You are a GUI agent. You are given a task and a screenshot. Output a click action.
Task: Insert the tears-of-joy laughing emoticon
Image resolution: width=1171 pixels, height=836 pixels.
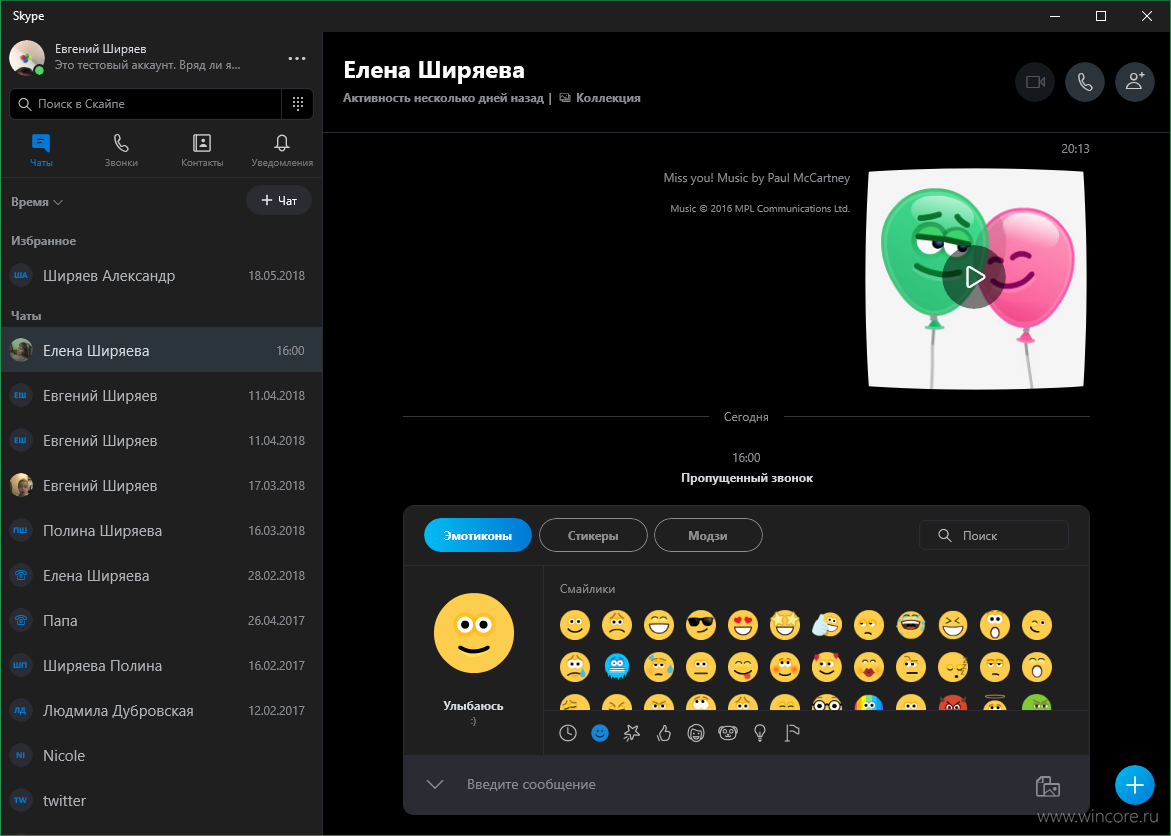(911, 625)
